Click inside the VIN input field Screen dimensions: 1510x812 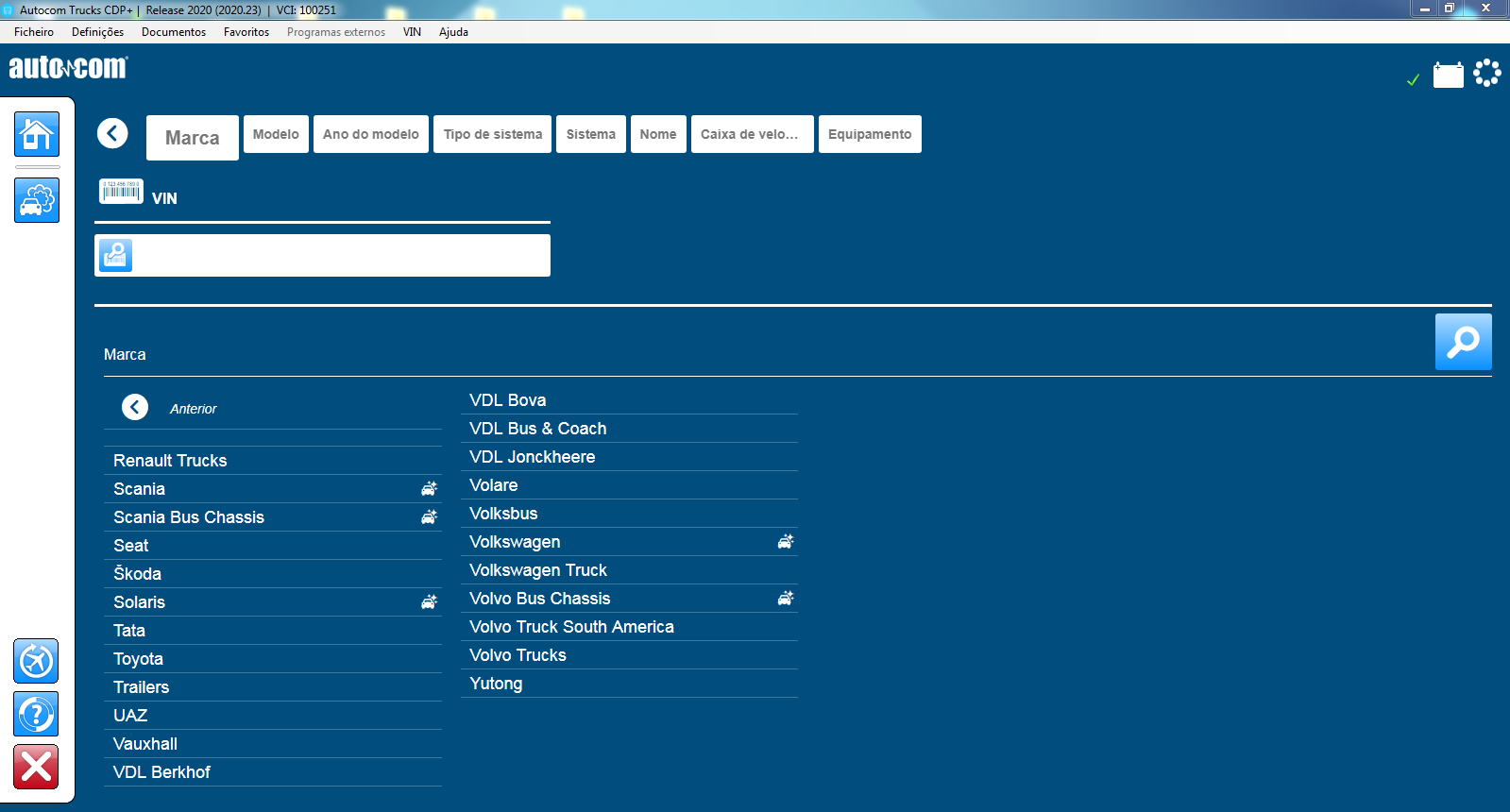[340, 256]
